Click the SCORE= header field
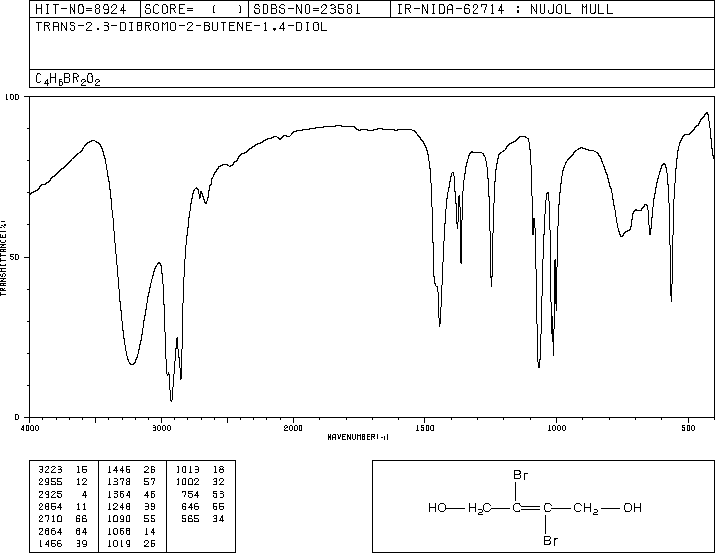 click(194, 9)
